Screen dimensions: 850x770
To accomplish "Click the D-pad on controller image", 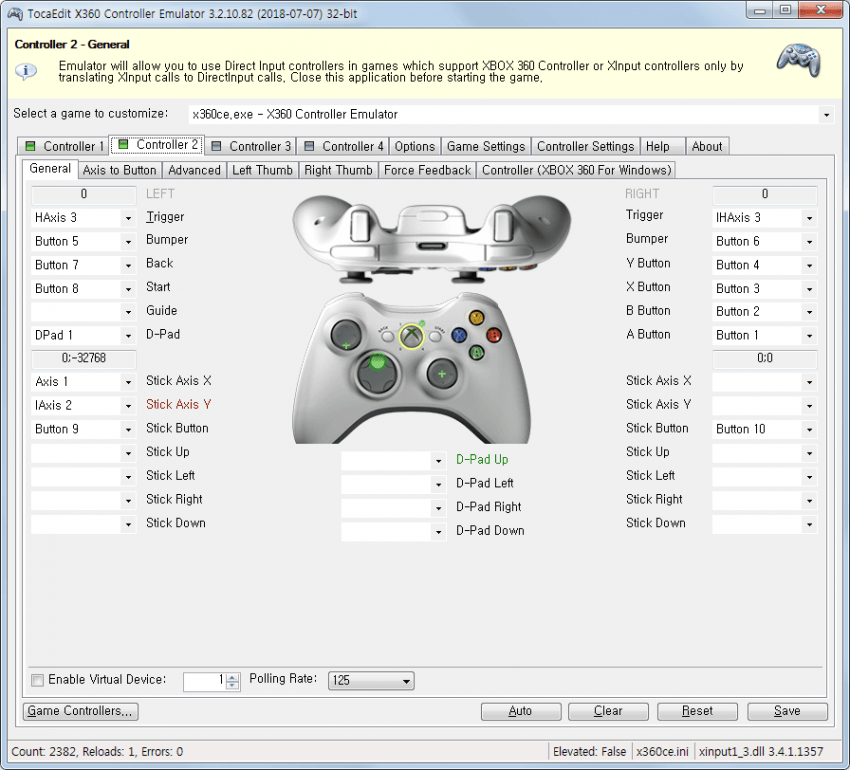I will tap(377, 373).
